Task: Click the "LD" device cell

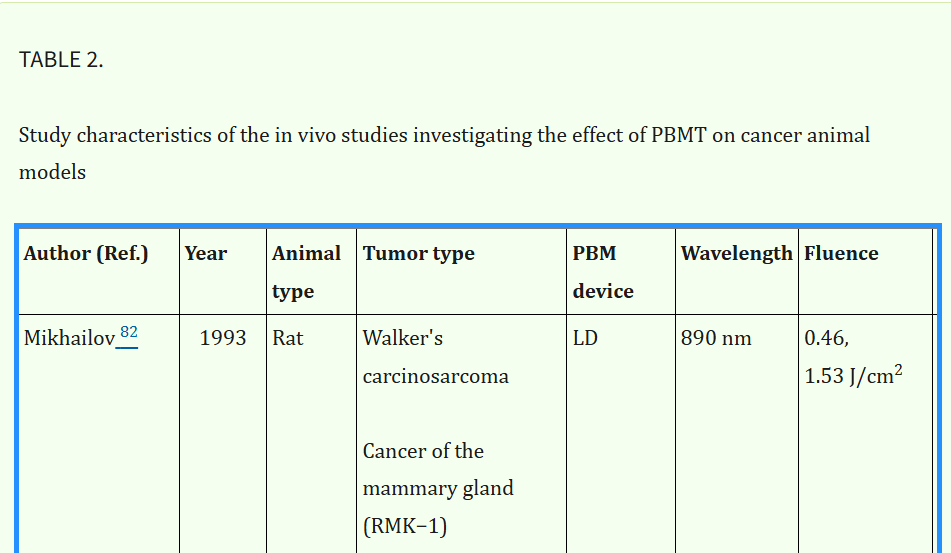Action: pyautogui.click(x=585, y=338)
